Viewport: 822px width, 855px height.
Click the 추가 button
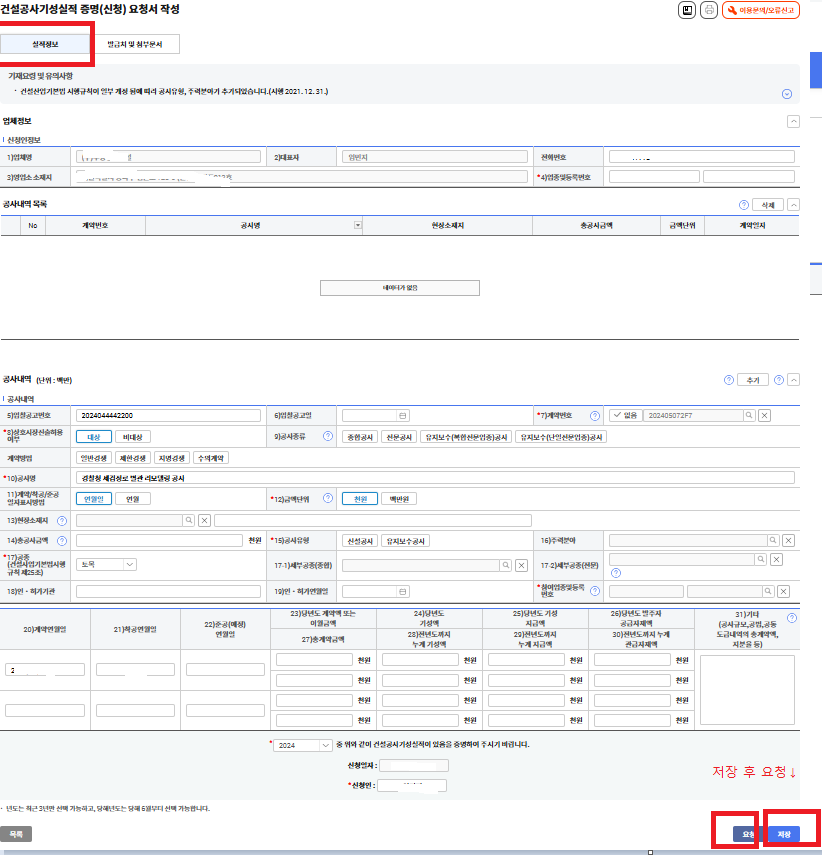(753, 380)
